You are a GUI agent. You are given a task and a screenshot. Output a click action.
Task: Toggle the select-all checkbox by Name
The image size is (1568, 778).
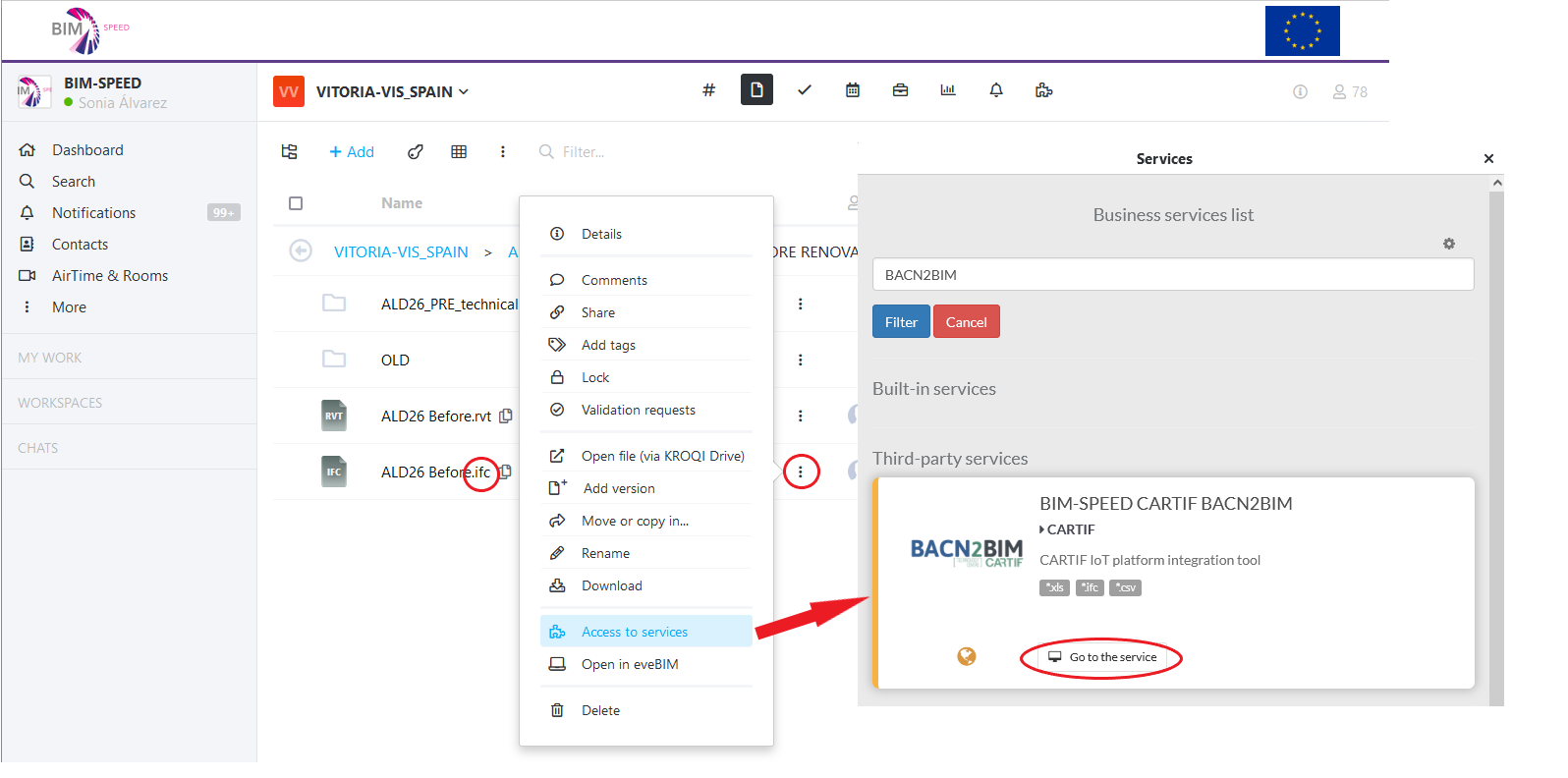296,203
